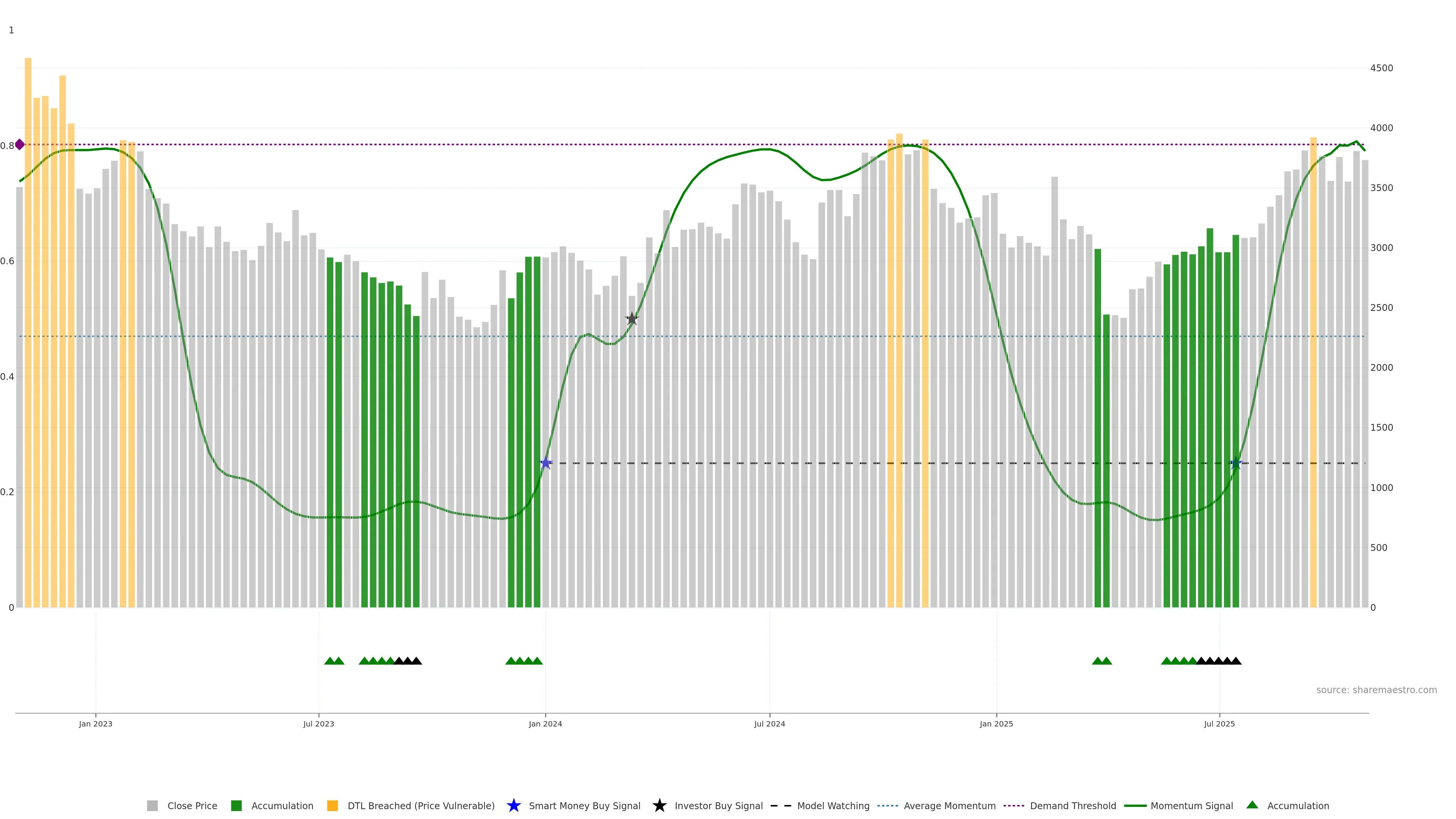Click the blue star icon in legend
This screenshot has height=819, width=1456.
coord(513,805)
